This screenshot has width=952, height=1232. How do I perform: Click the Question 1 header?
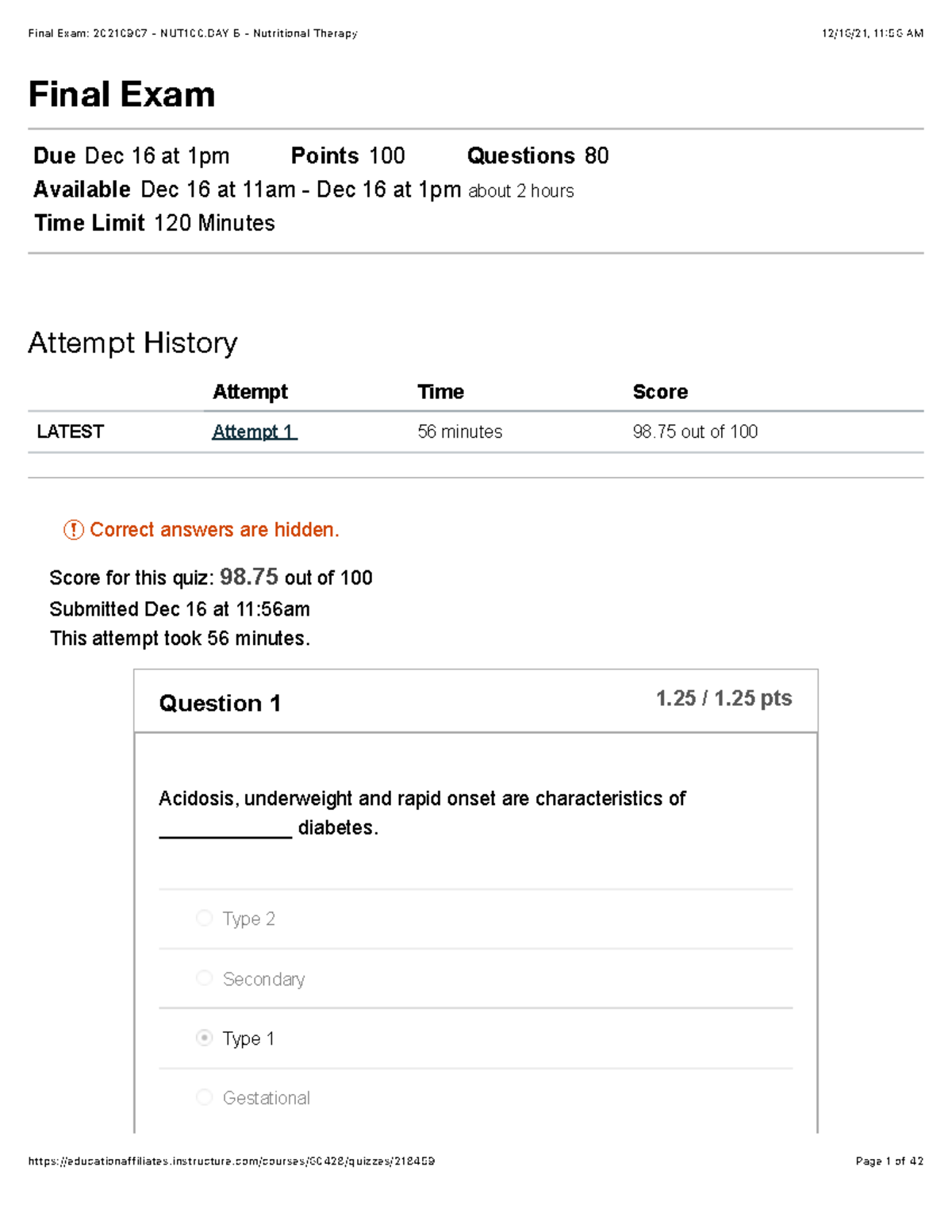pyautogui.click(x=220, y=703)
